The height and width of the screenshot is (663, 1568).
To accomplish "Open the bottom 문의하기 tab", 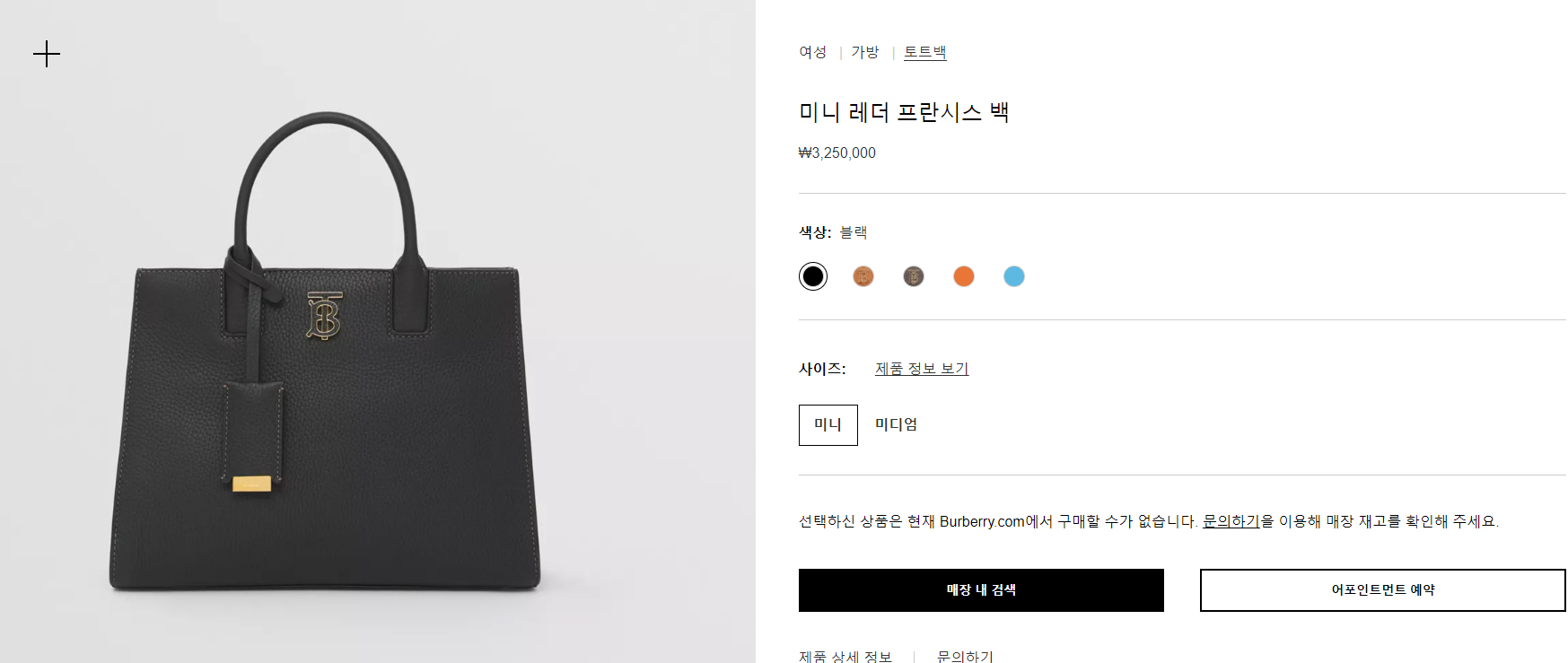I will 965,656.
